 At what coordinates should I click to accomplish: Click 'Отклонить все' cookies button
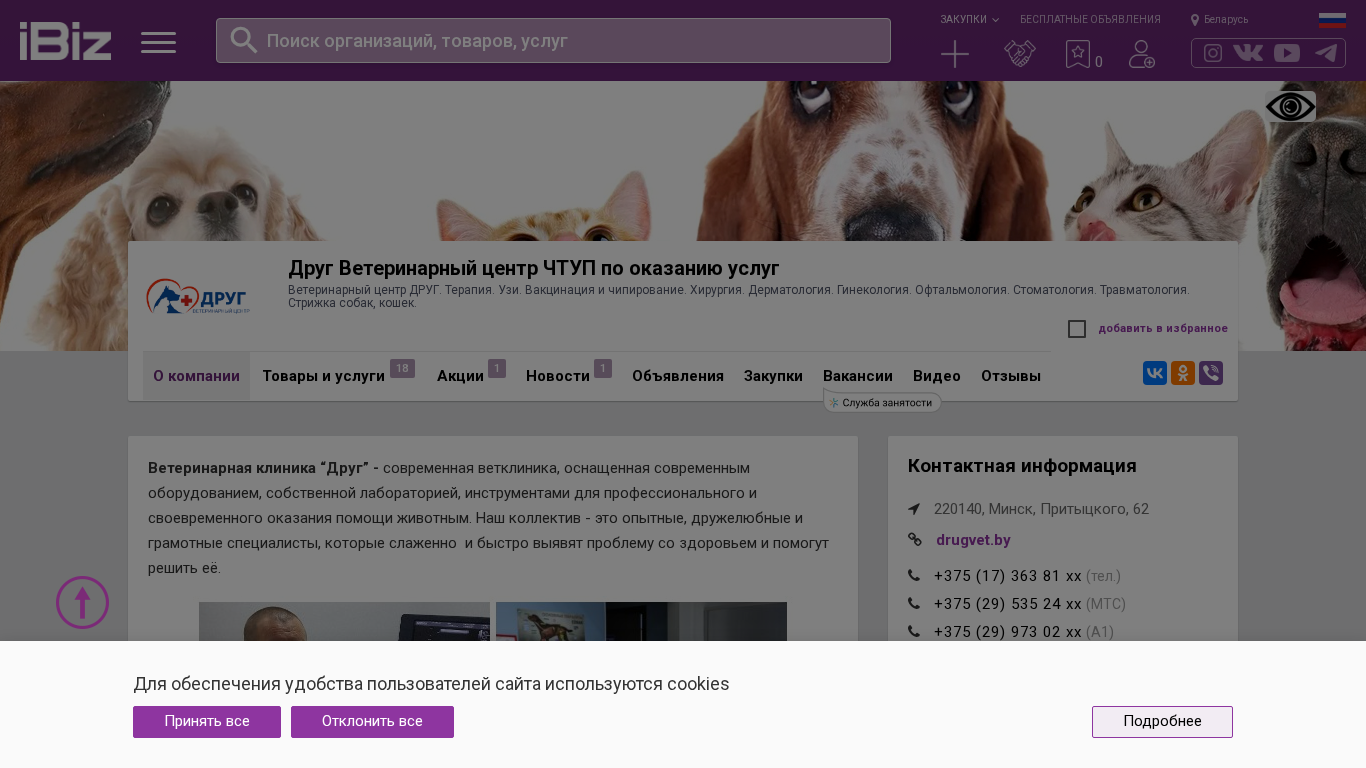coord(372,722)
